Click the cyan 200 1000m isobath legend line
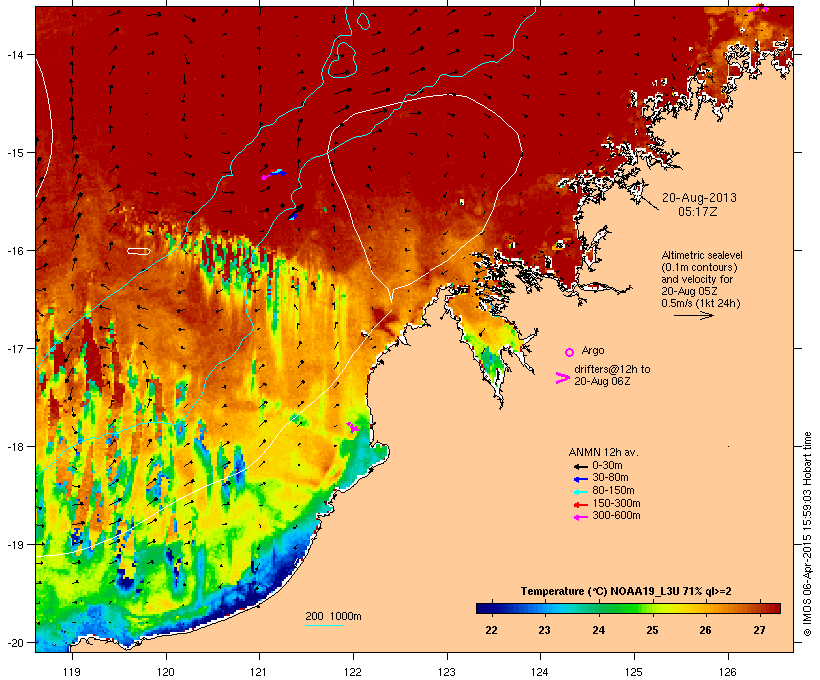Image resolution: width=820 pixels, height=680 pixels. (x=325, y=625)
